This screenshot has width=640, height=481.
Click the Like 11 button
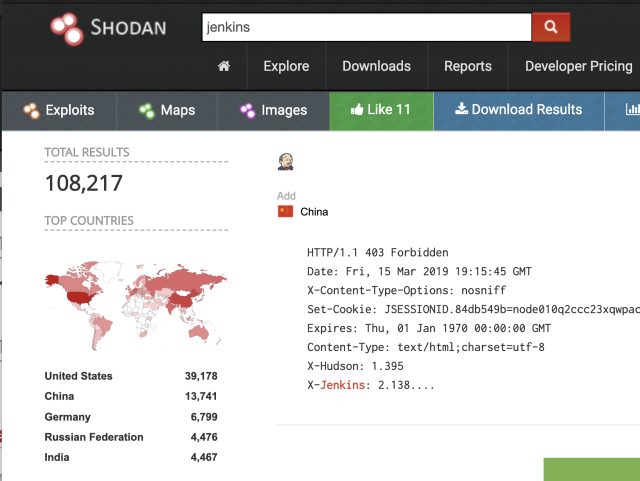[381, 110]
